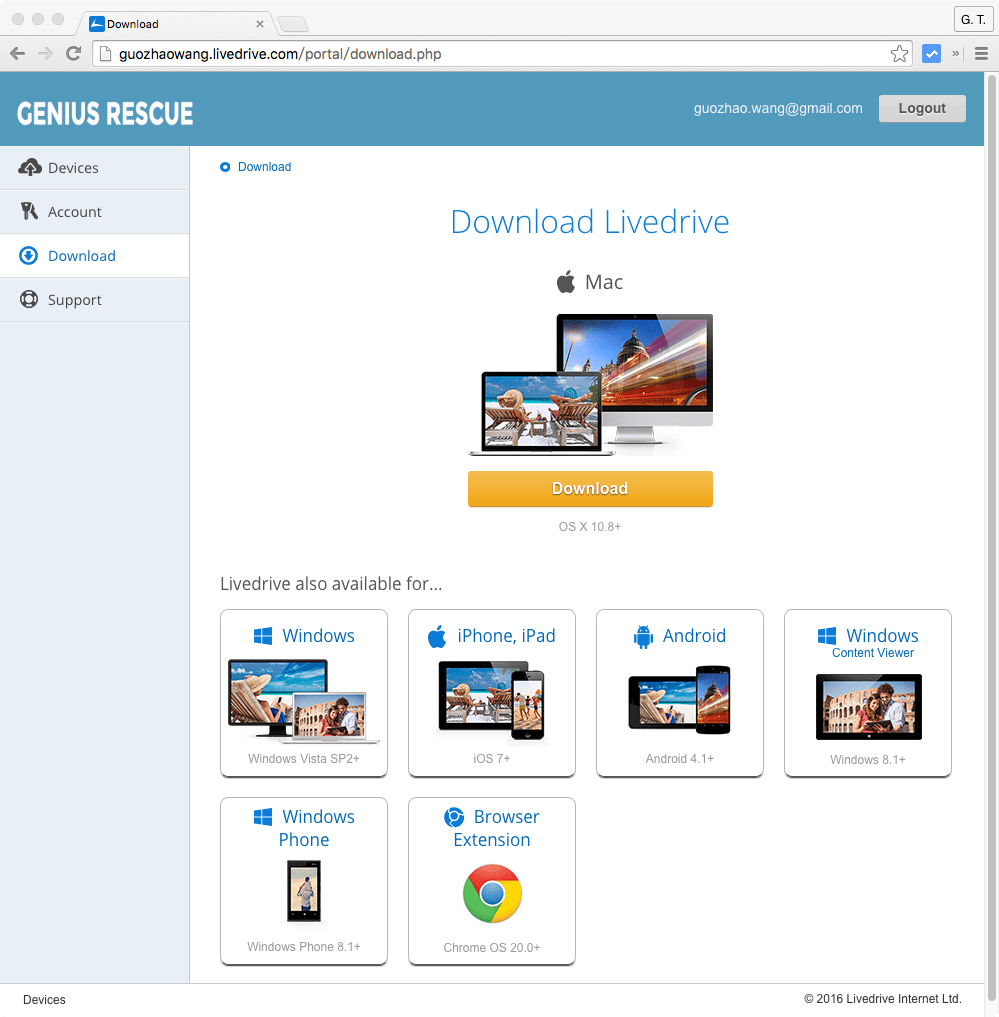Select Account in the sidebar navigation
The height and width of the screenshot is (1017, 999).
[x=75, y=211]
